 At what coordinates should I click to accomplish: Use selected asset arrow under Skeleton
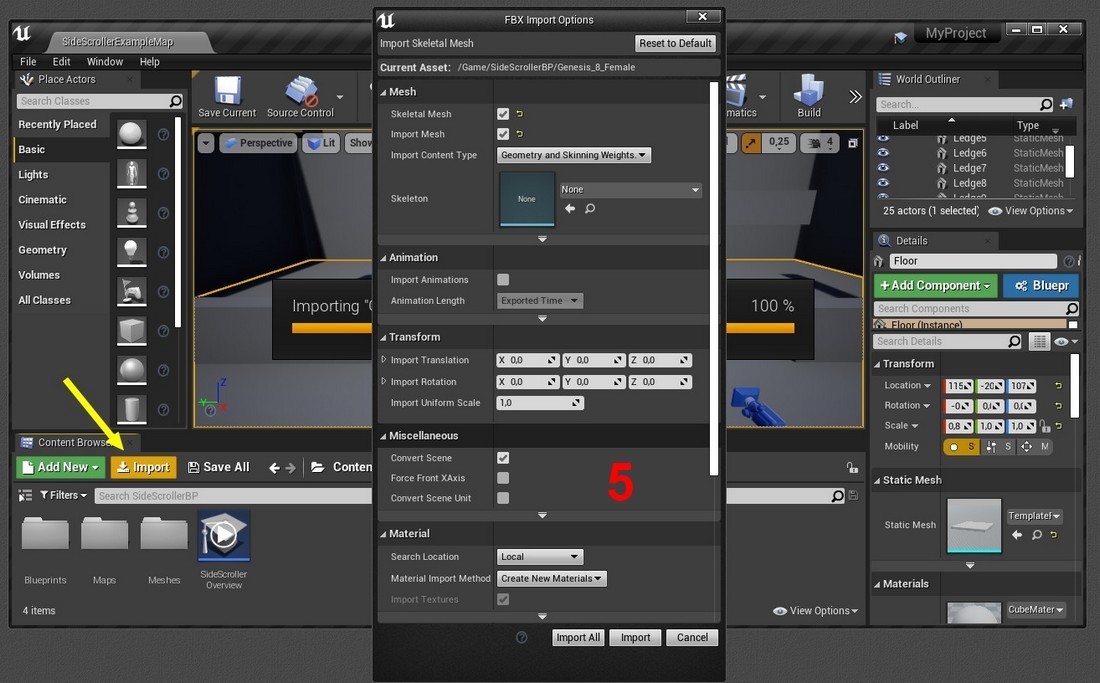[570, 208]
